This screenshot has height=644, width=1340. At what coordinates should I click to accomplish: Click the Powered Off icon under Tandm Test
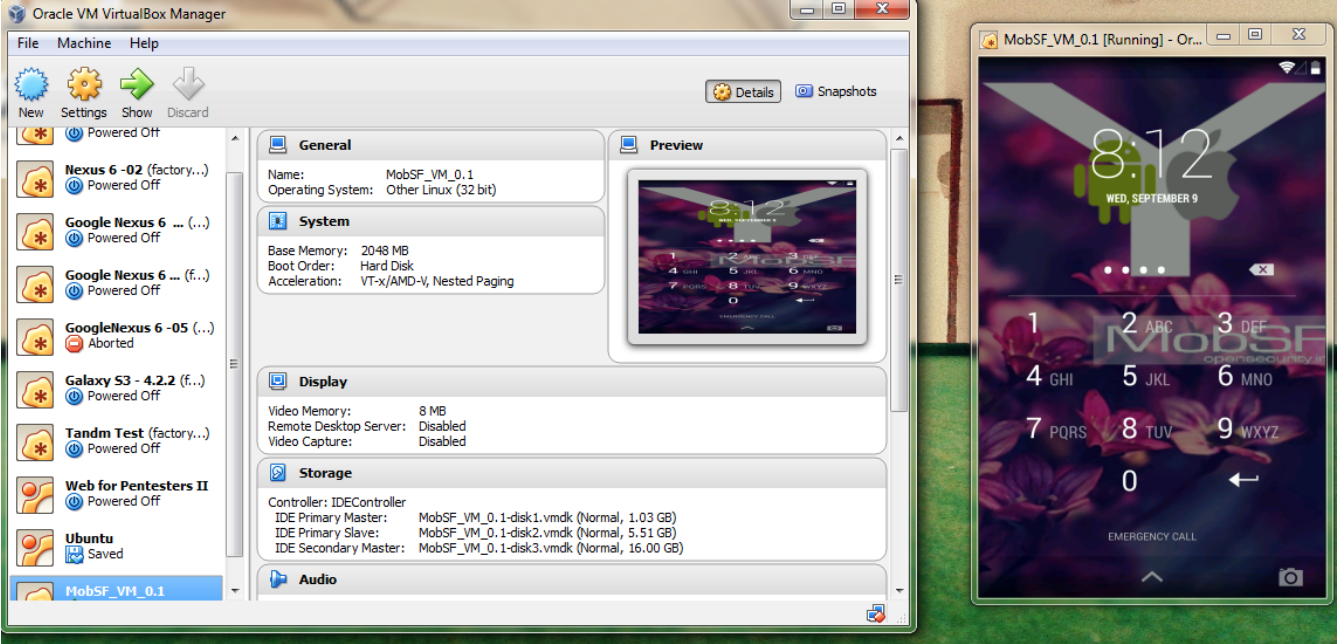(74, 449)
